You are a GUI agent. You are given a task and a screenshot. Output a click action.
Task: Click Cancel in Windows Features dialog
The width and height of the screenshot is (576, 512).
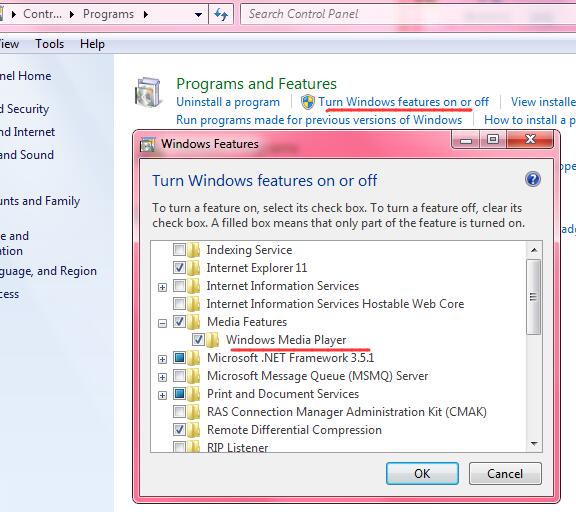505,473
